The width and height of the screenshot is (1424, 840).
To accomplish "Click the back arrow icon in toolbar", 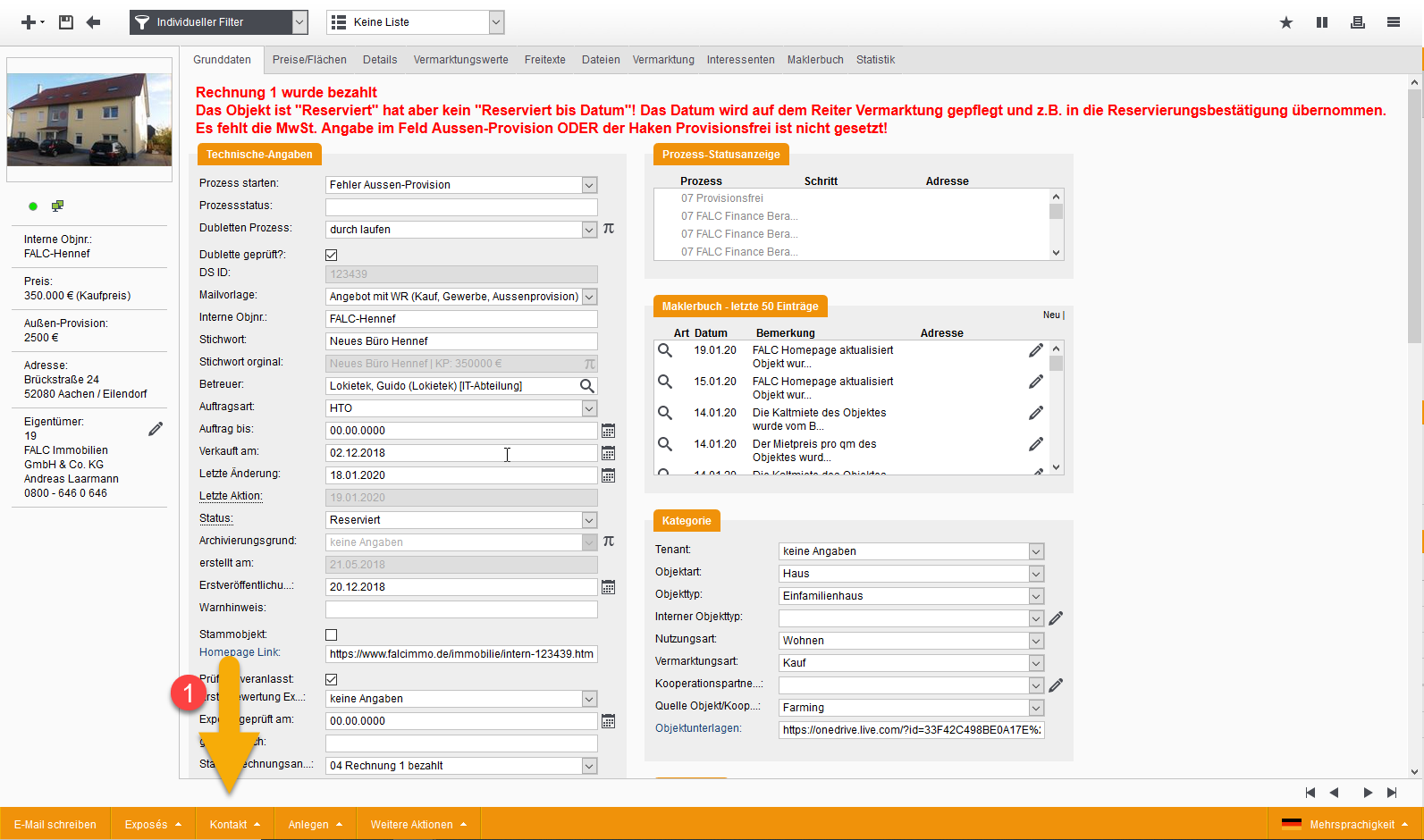I will (x=93, y=22).
